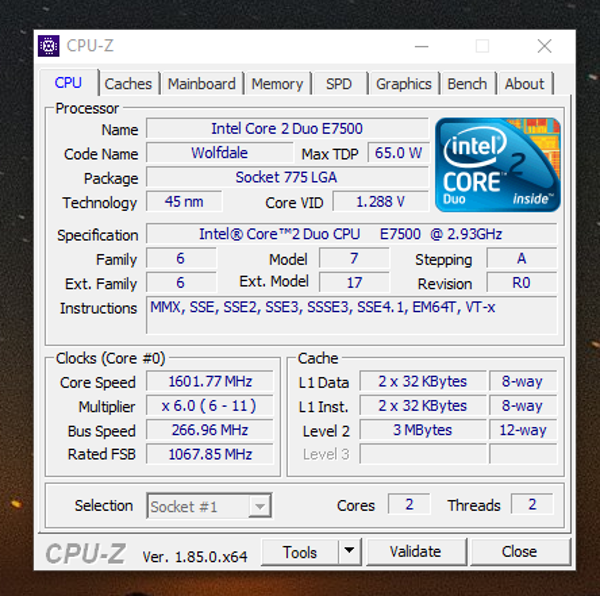Minimize the CPU-Z window
Image resolution: width=600 pixels, height=596 pixels.
422,46
